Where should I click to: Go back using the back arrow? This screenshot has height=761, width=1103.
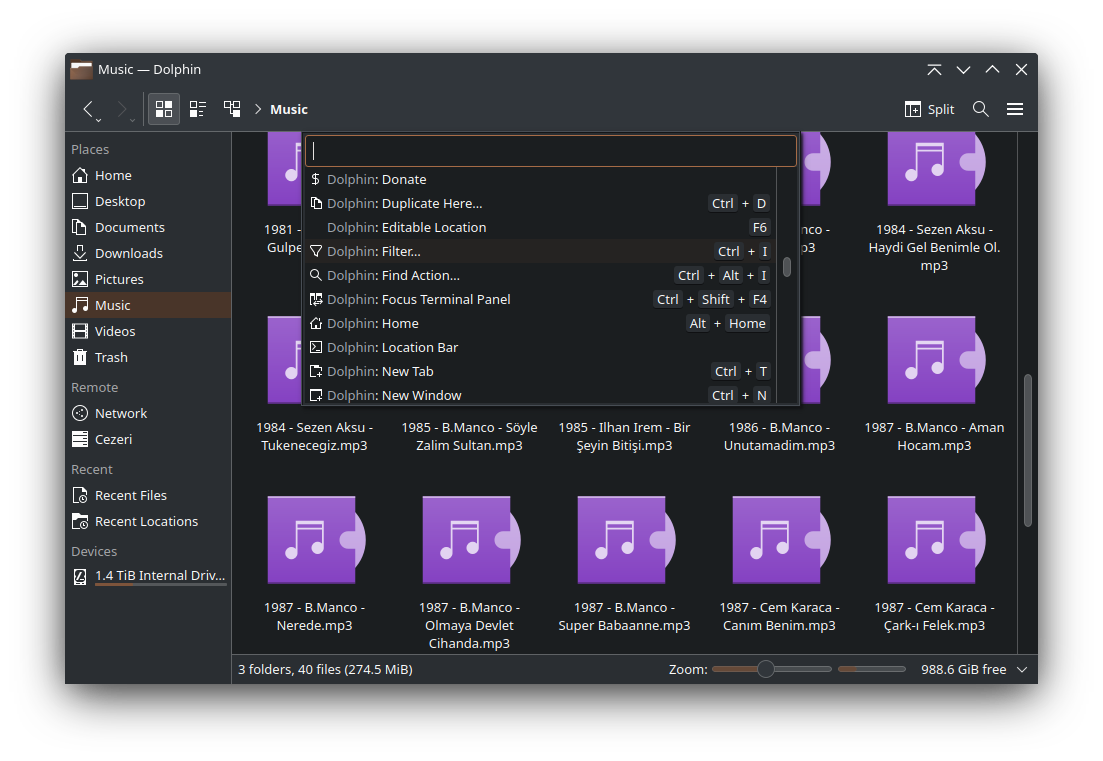point(88,108)
